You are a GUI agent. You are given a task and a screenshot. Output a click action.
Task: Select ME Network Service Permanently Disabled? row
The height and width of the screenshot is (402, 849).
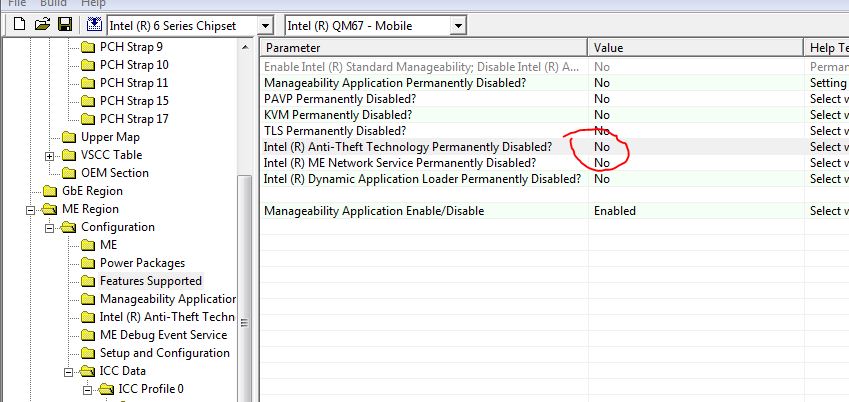point(554,163)
